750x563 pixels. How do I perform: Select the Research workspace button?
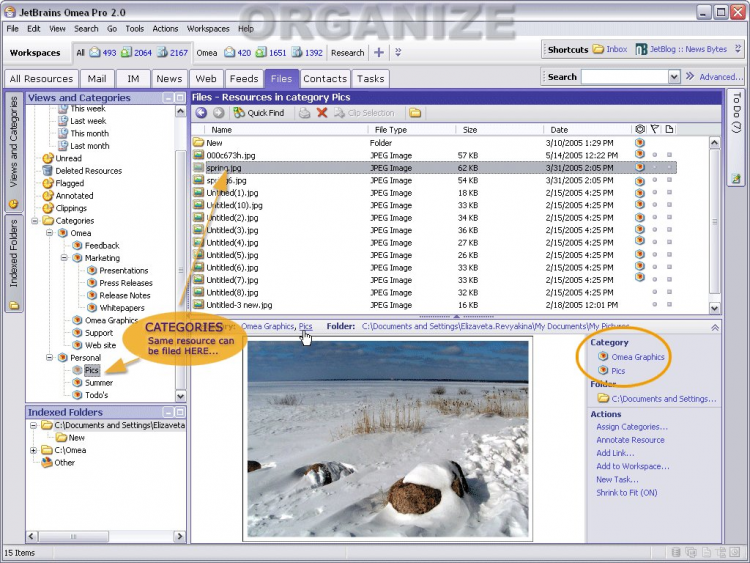pyautogui.click(x=347, y=53)
